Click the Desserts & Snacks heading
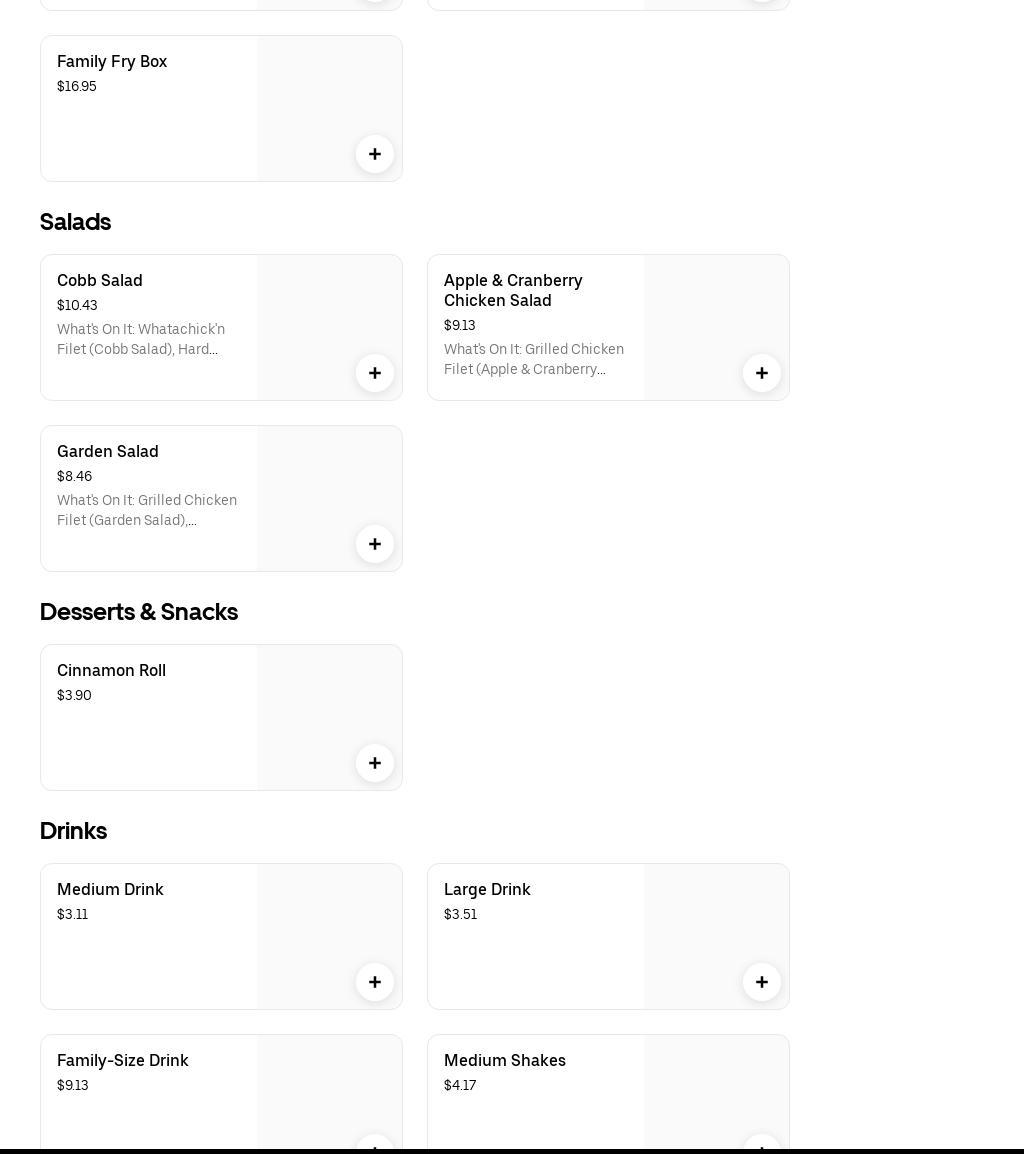Image resolution: width=1024 pixels, height=1154 pixels. 139,612
